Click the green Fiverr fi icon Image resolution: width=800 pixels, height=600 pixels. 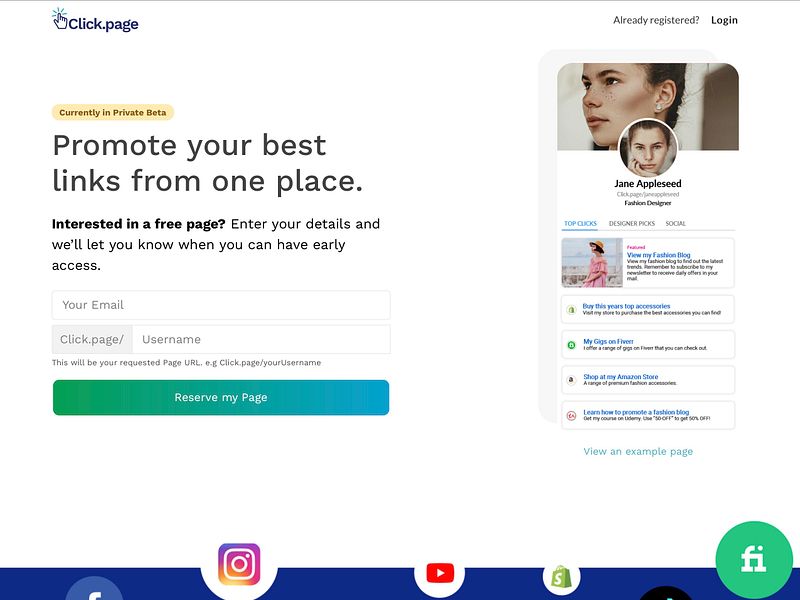(x=754, y=559)
